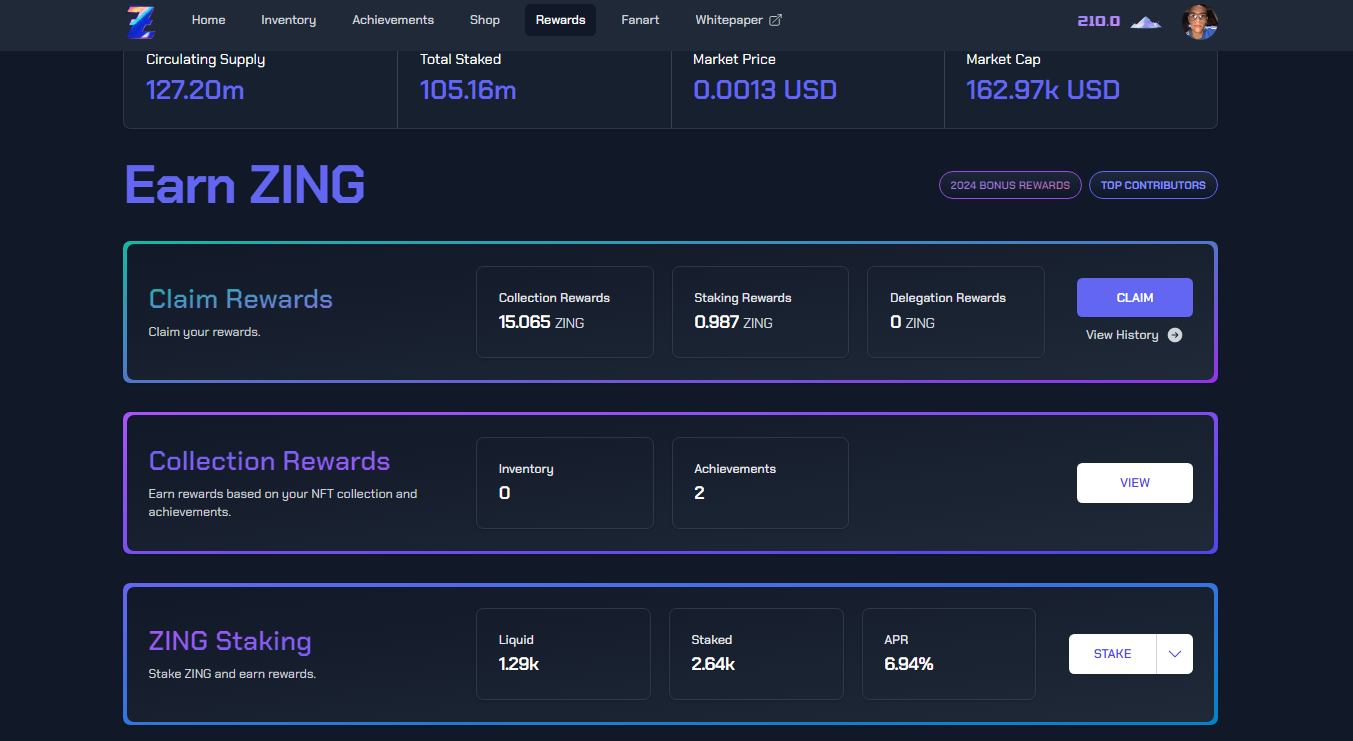Viewport: 1353px width, 741px height.
Task: Click the Achievements 2 card
Action: point(760,483)
